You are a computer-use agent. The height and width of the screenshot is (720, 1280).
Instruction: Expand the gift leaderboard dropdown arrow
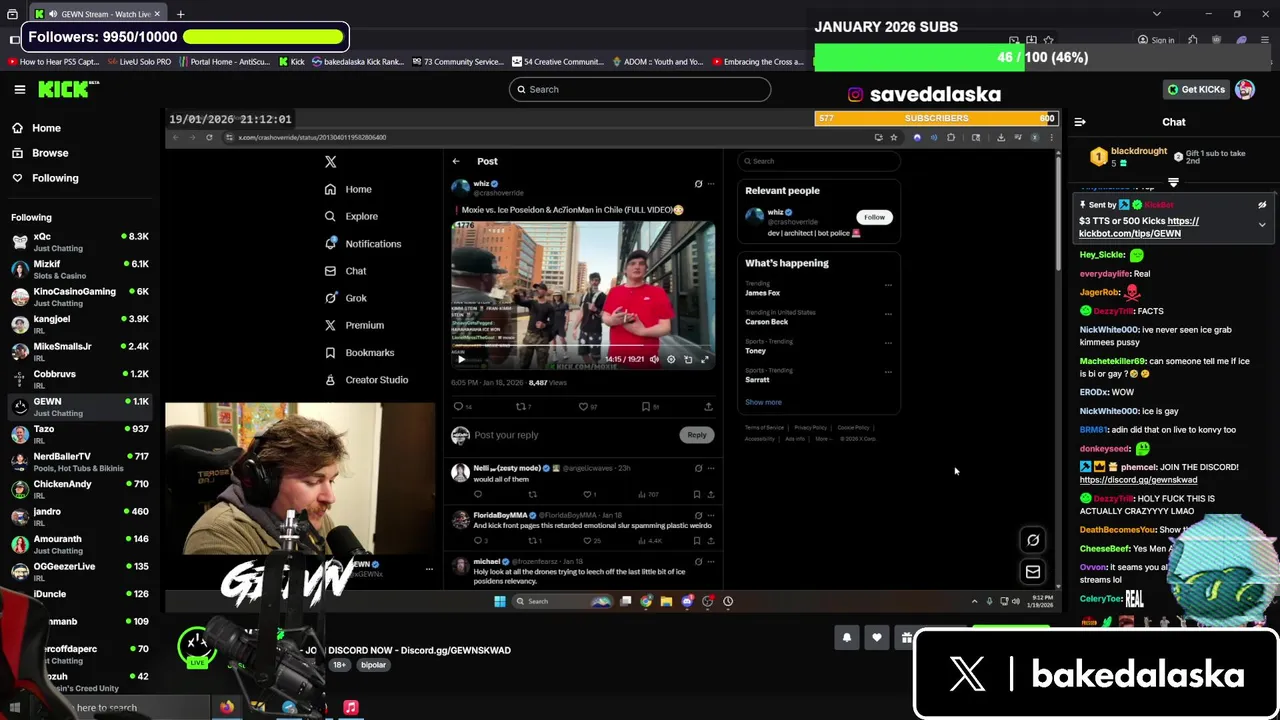coord(1173,183)
